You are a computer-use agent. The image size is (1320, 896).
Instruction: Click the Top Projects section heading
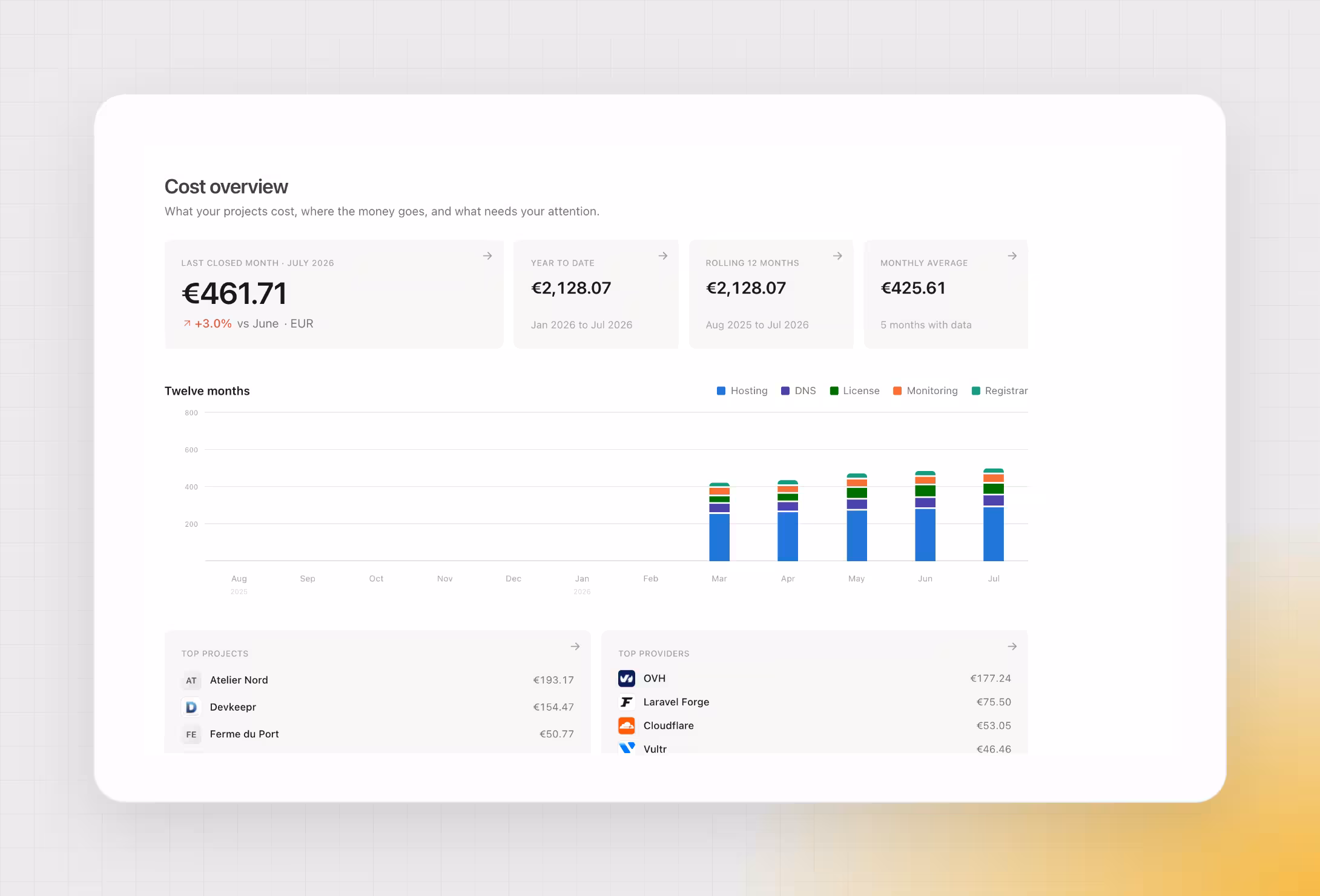[x=215, y=654]
